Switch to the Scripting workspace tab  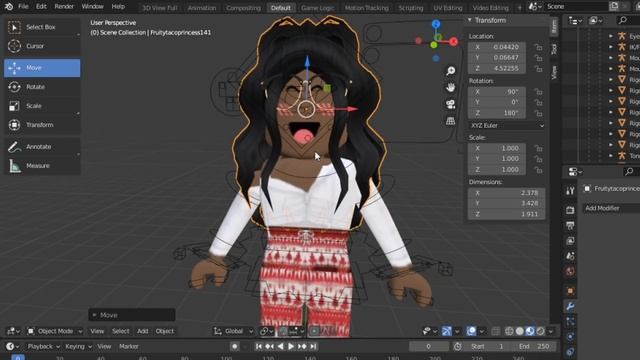coord(411,8)
